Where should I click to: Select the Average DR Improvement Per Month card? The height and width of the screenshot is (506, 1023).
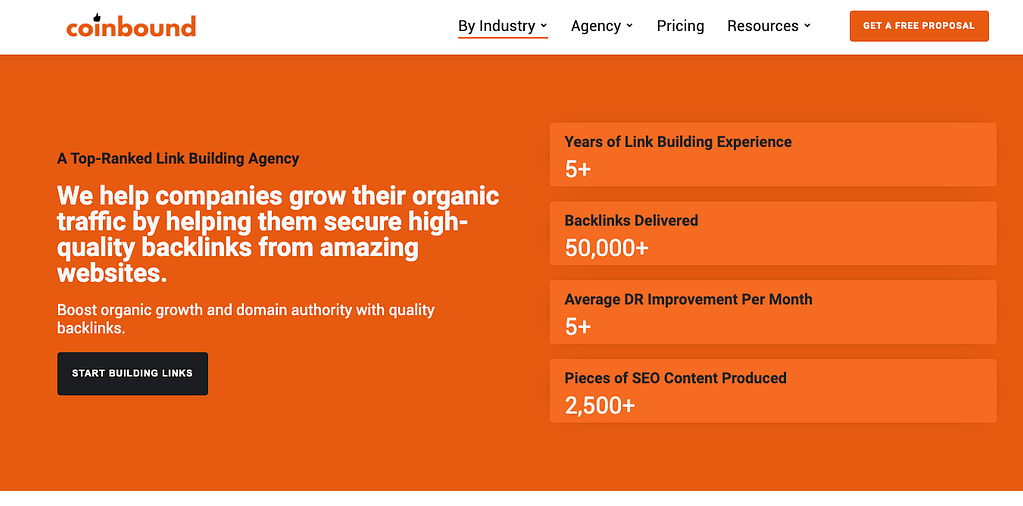(x=772, y=312)
